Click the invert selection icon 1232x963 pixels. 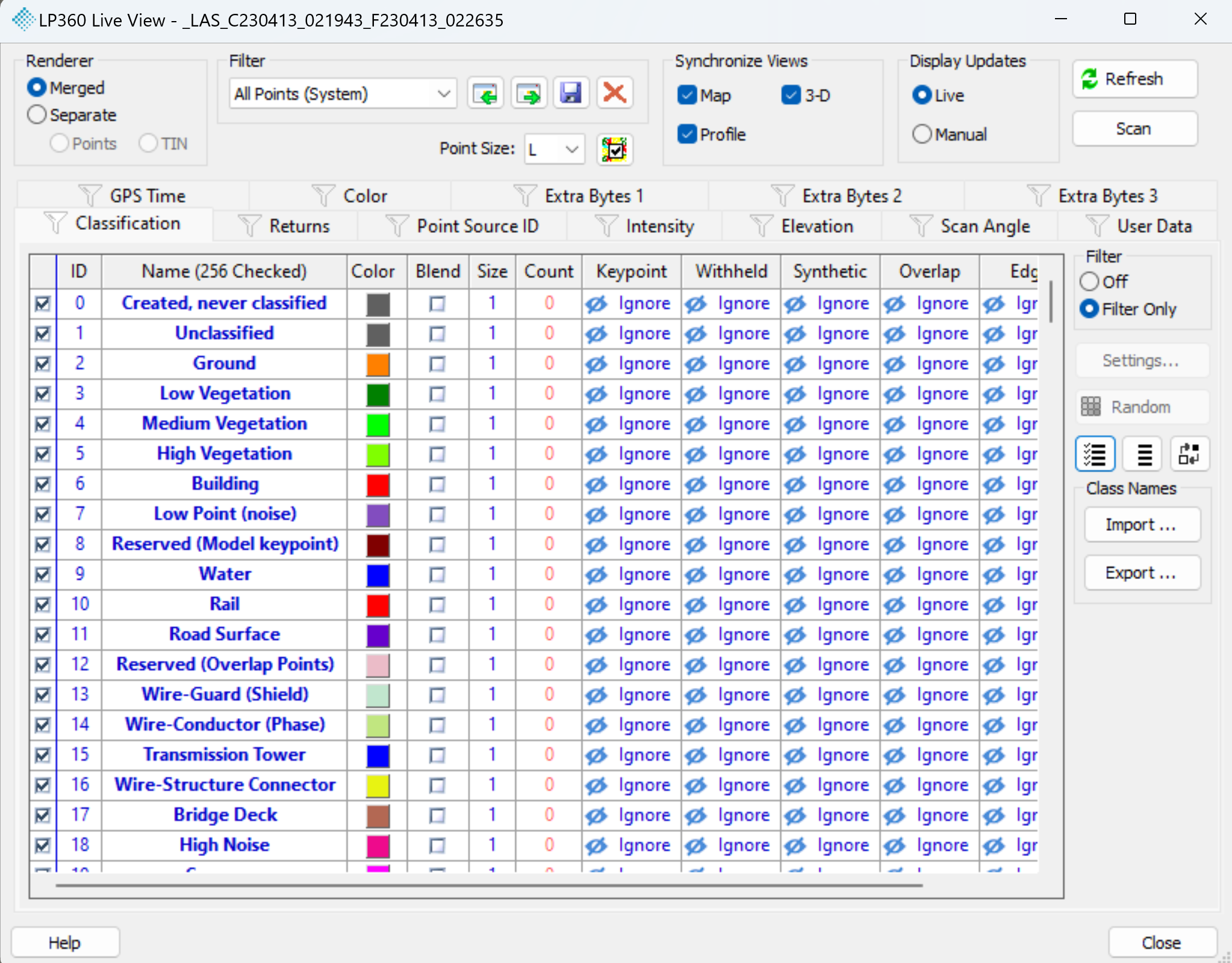click(1189, 454)
